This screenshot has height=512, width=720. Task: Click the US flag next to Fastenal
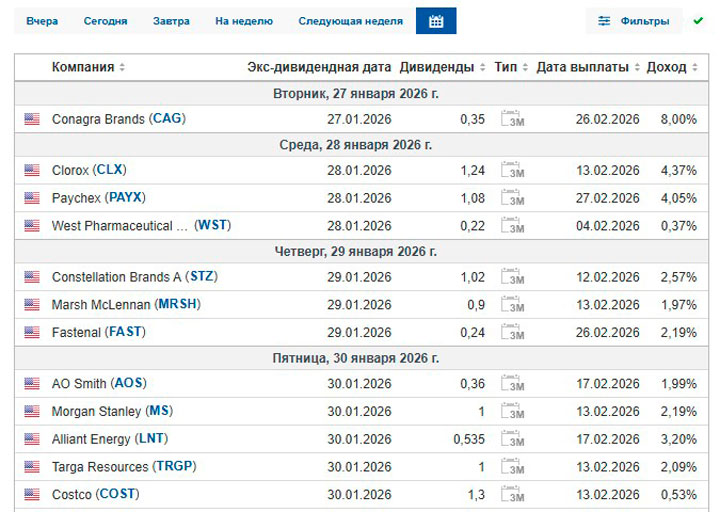click(x=32, y=332)
